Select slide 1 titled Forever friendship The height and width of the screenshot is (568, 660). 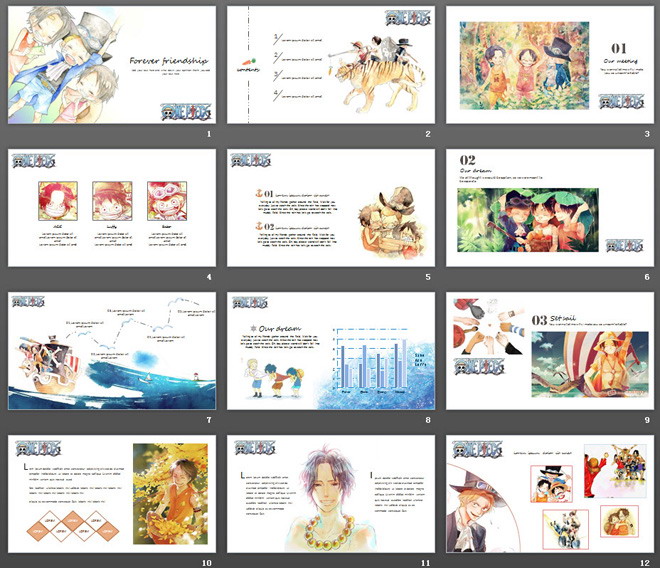coord(112,64)
